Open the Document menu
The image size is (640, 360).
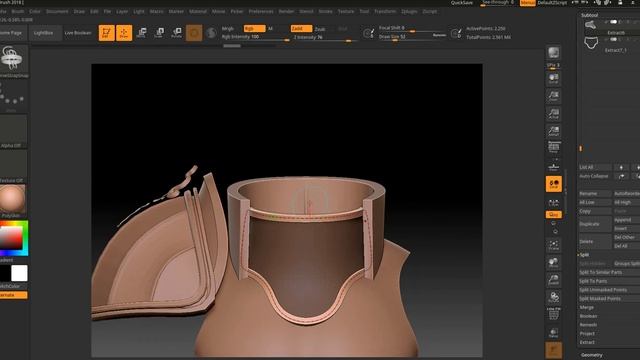[57, 11]
